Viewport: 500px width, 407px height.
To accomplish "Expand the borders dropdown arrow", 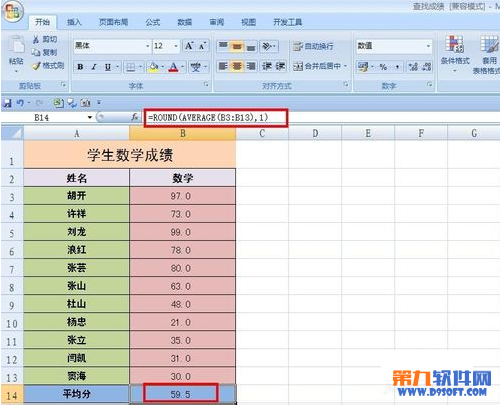I will coord(140,67).
